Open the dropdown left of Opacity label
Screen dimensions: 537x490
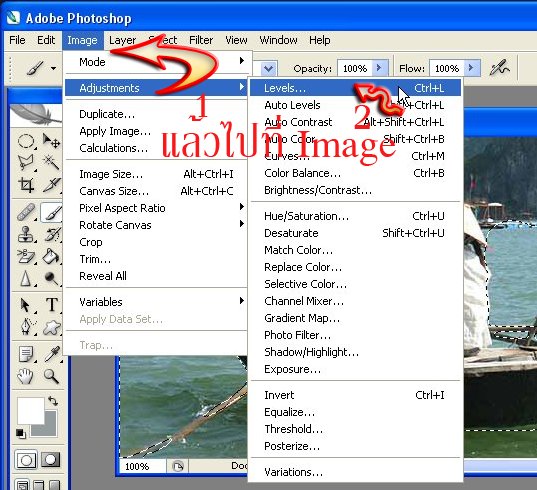tap(268, 68)
